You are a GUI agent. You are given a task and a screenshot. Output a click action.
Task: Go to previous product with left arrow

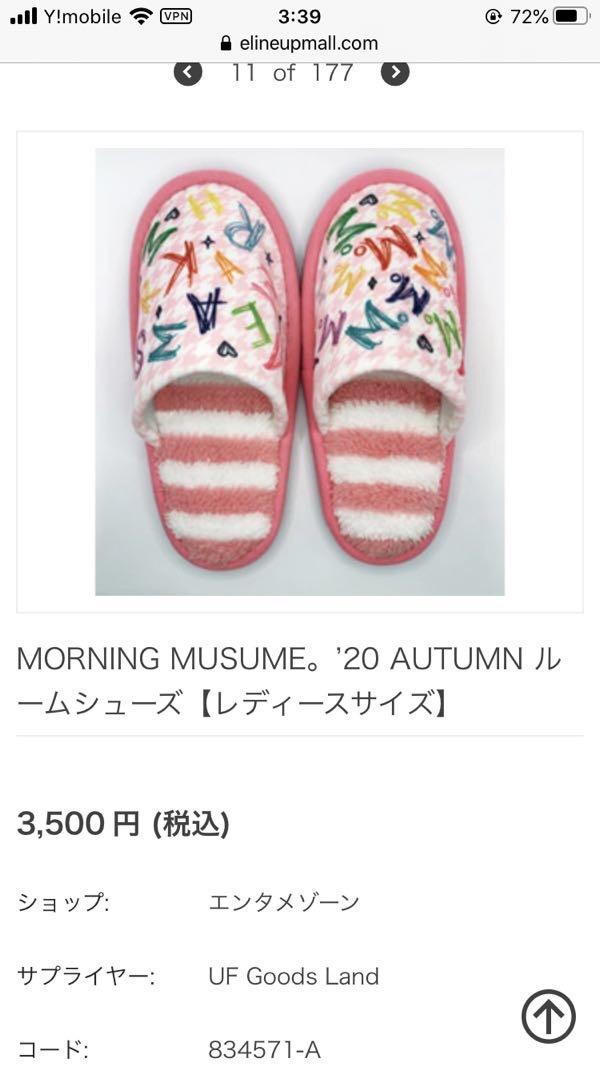click(188, 72)
